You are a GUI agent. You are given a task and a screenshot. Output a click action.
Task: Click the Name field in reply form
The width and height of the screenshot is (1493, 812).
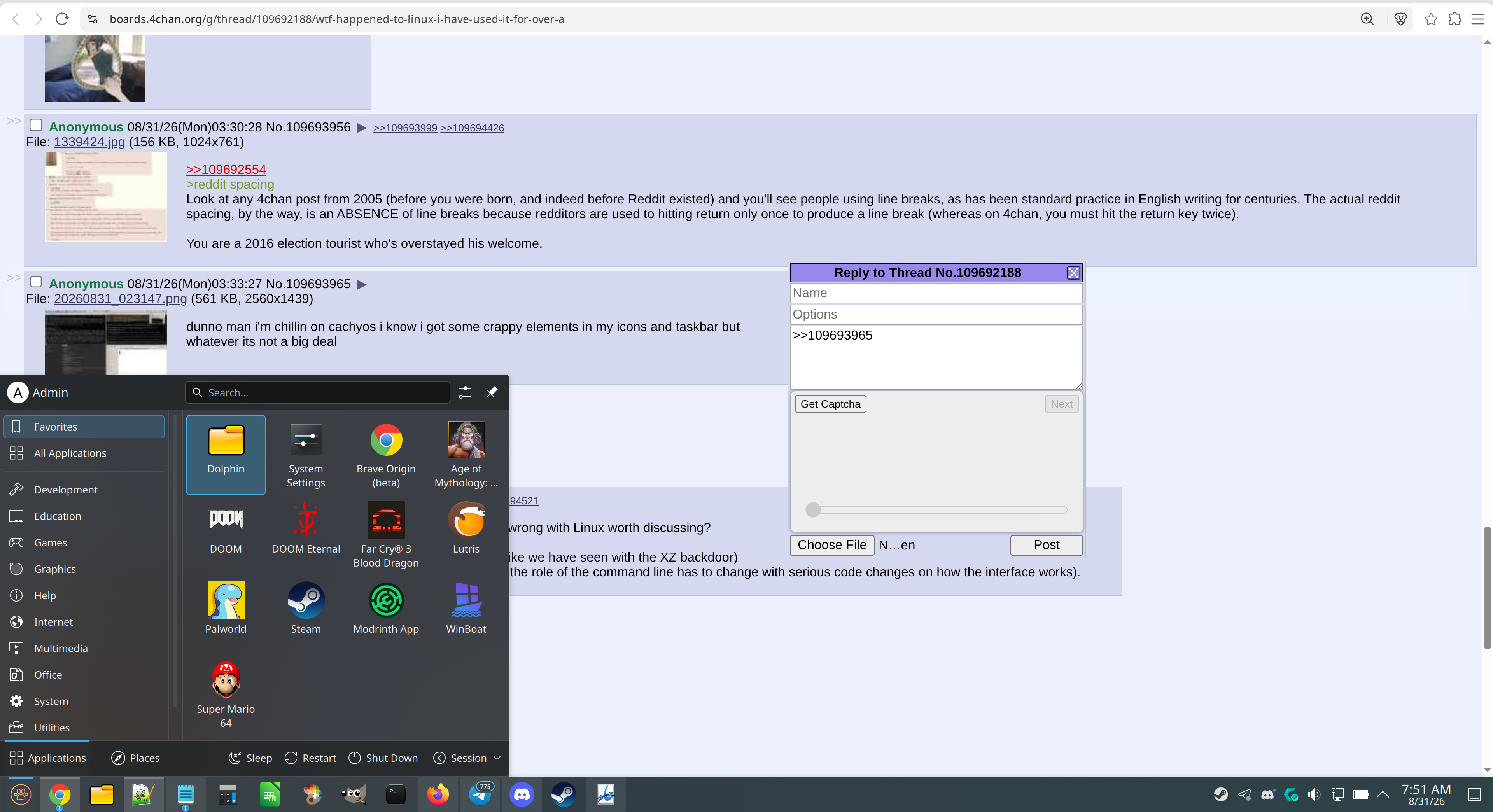[936, 293]
